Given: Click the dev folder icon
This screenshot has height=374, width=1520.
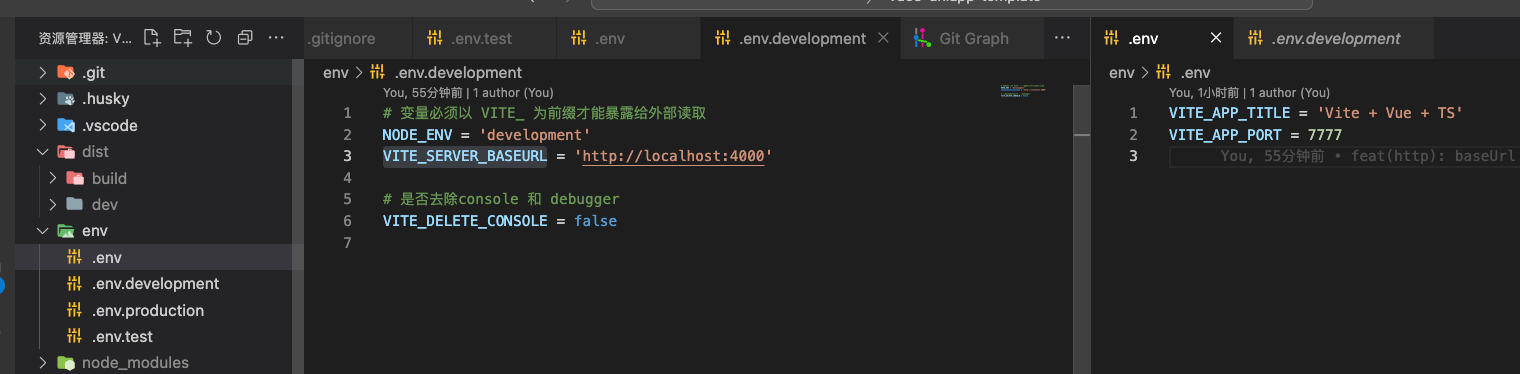Looking at the screenshot, I should tap(75, 204).
